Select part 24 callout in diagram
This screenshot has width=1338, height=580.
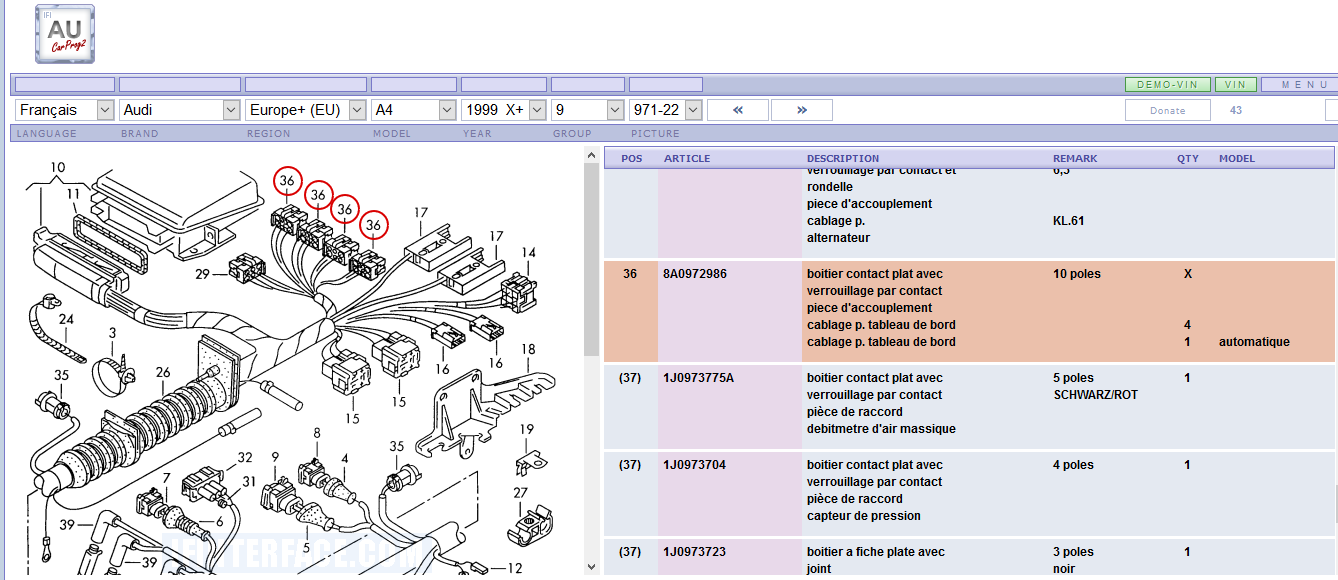(x=66, y=320)
